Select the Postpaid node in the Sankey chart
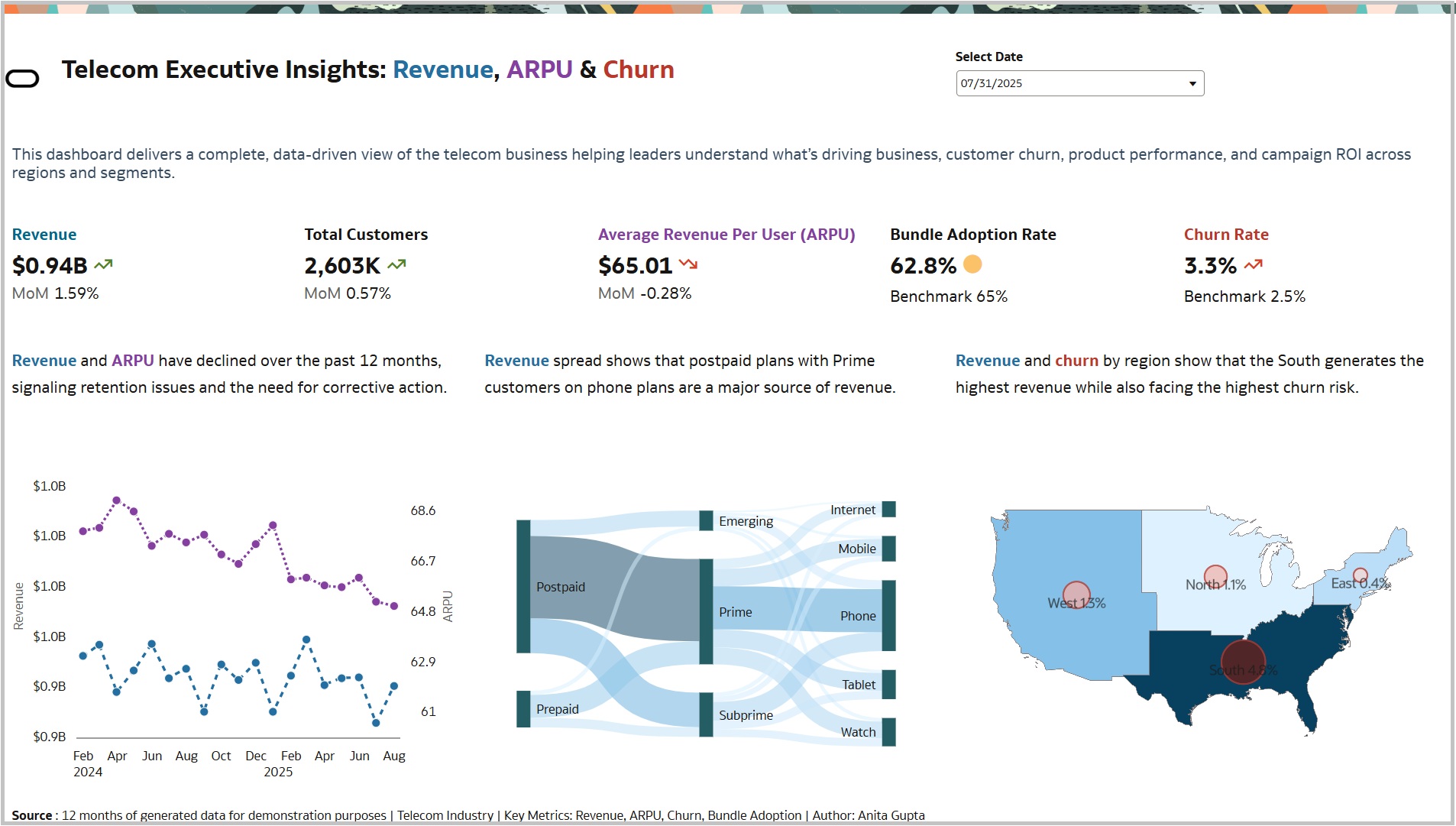Viewport: 1456px width, 826px height. 523,587
